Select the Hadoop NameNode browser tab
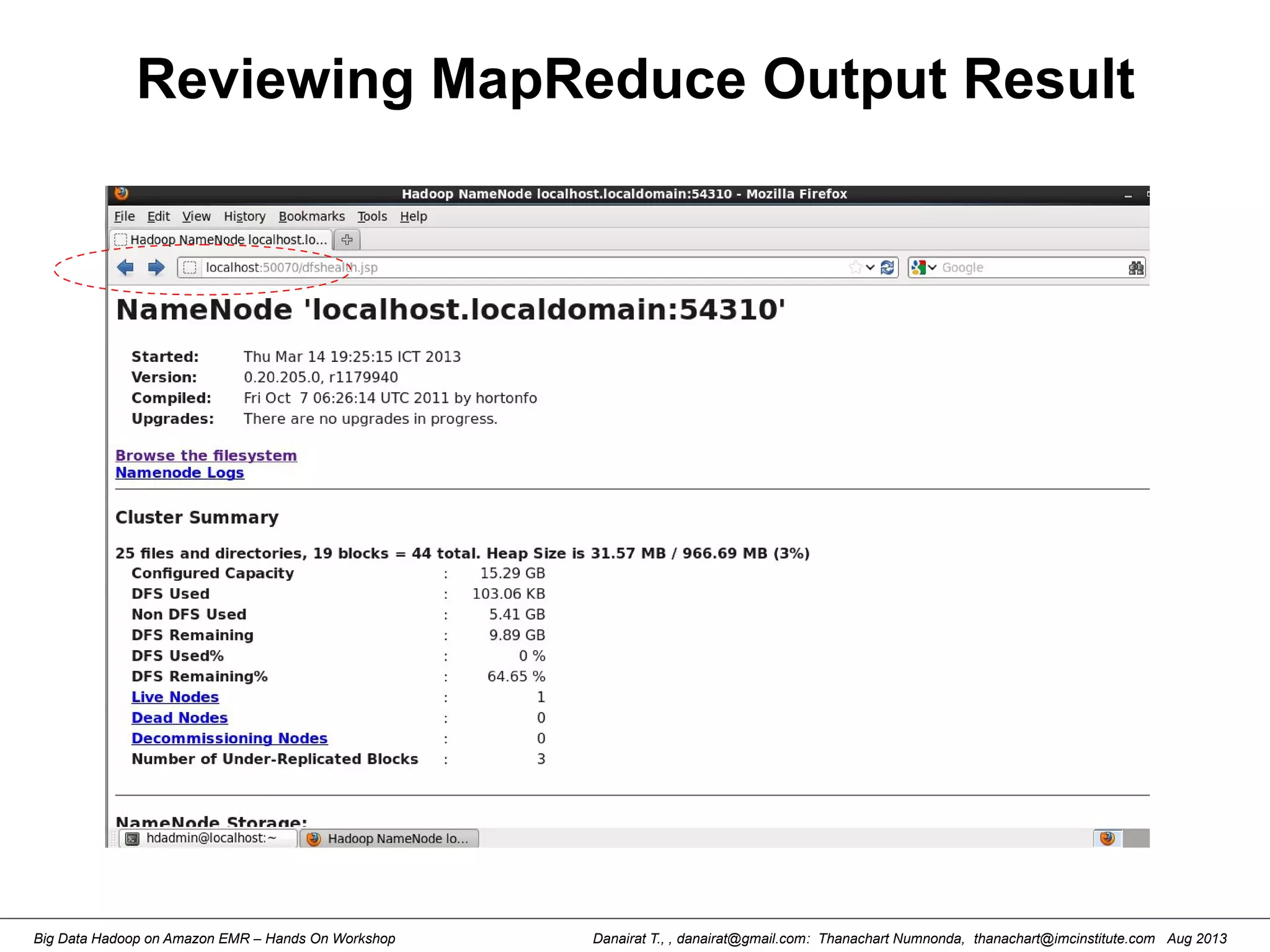Viewport: 1270px width, 952px height. (x=221, y=240)
